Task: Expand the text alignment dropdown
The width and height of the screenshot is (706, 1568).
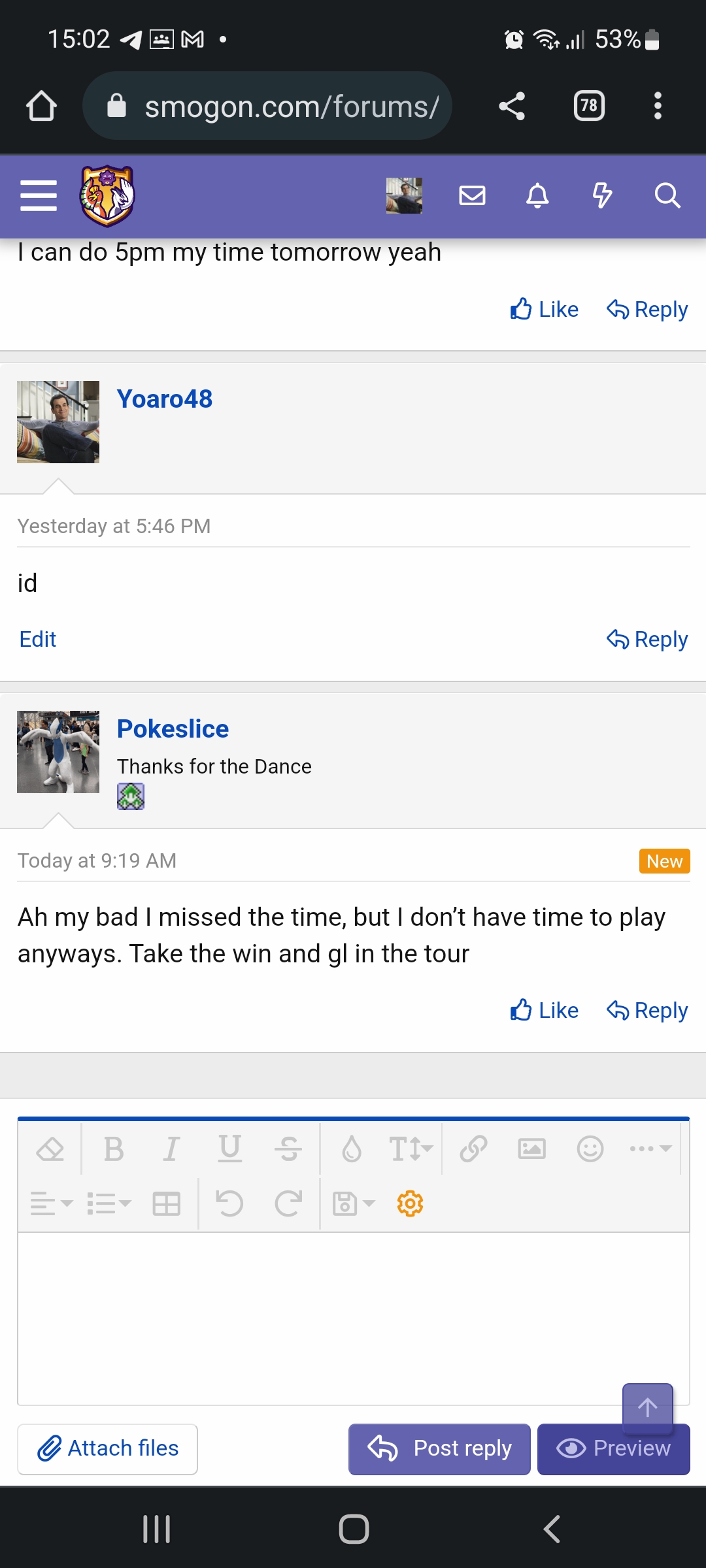Action: 51,1203
